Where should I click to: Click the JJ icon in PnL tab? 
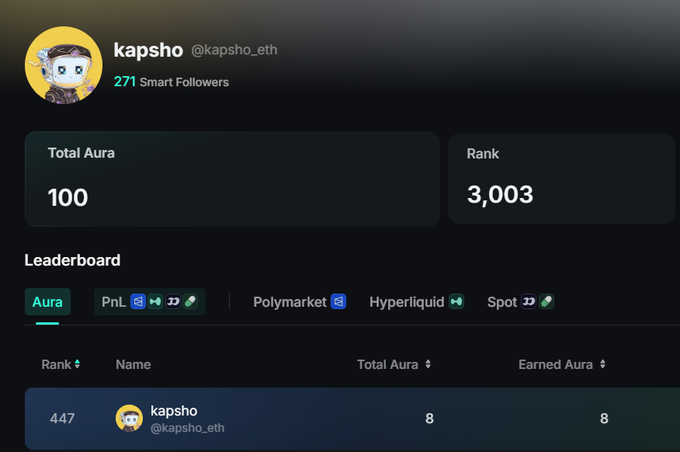[173, 301]
